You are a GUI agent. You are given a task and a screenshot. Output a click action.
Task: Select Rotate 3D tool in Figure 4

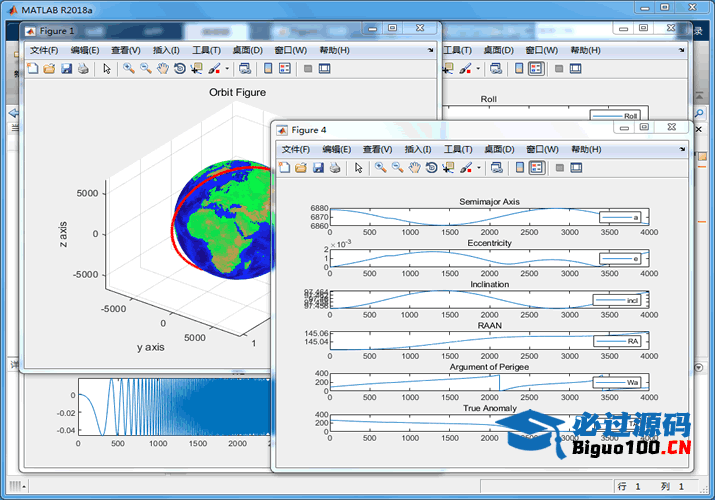(x=431, y=168)
